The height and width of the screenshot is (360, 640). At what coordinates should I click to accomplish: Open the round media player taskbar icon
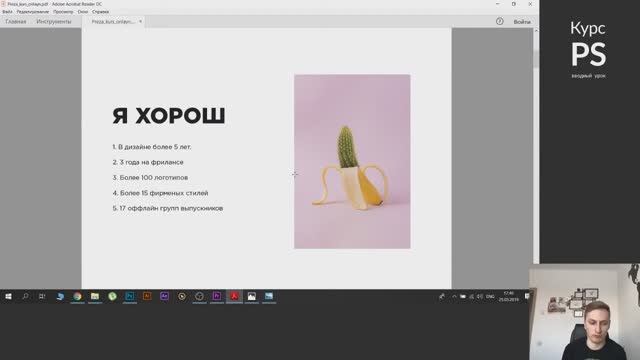pos(182,296)
